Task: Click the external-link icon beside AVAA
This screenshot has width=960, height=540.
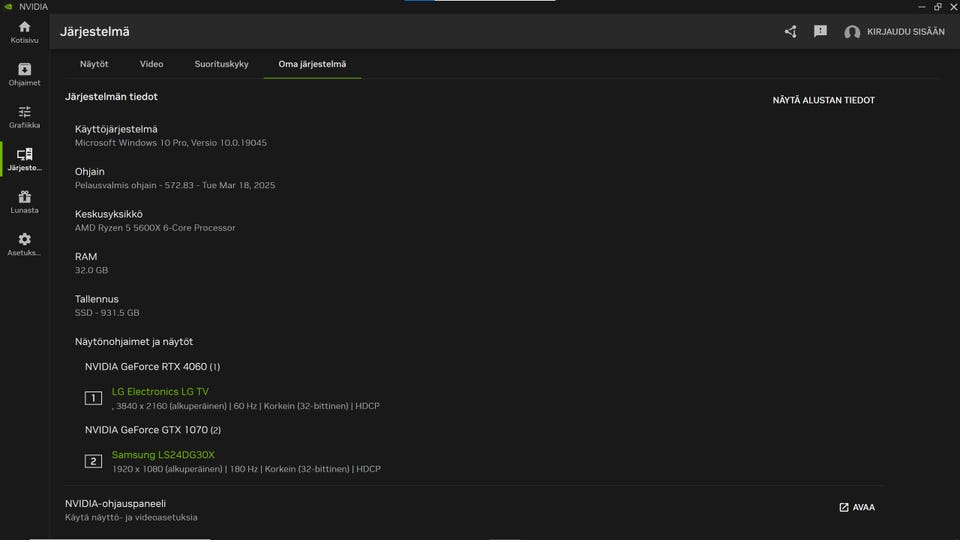Action: (x=844, y=508)
